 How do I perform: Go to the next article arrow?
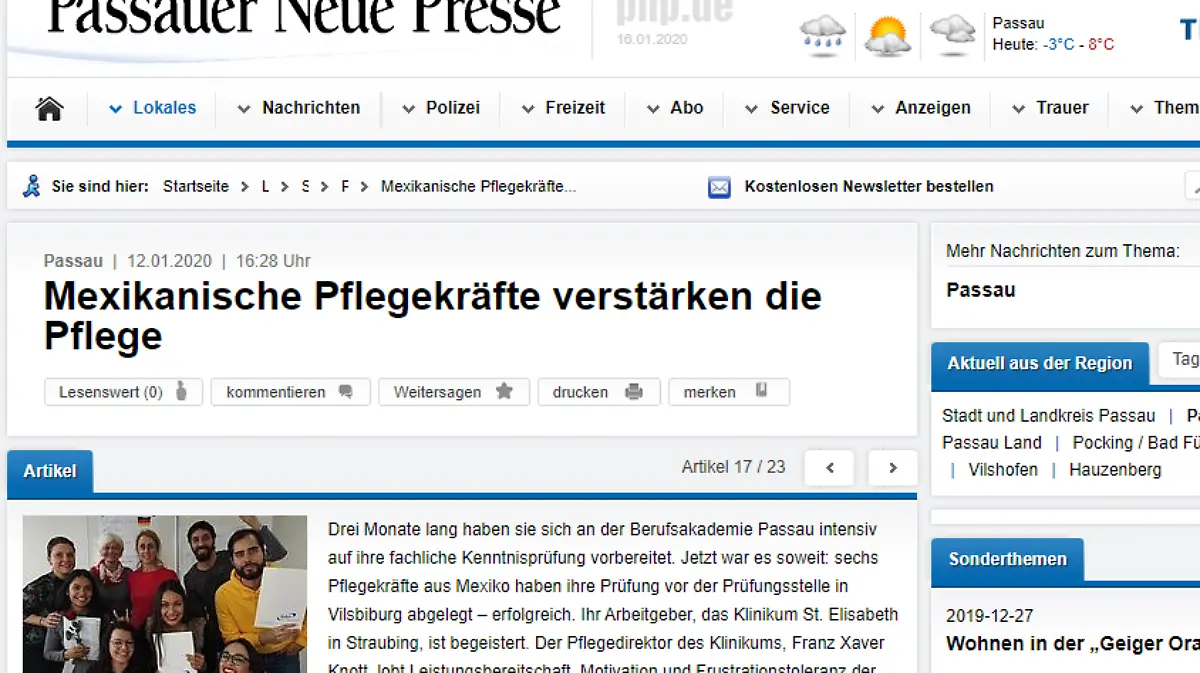click(892, 467)
